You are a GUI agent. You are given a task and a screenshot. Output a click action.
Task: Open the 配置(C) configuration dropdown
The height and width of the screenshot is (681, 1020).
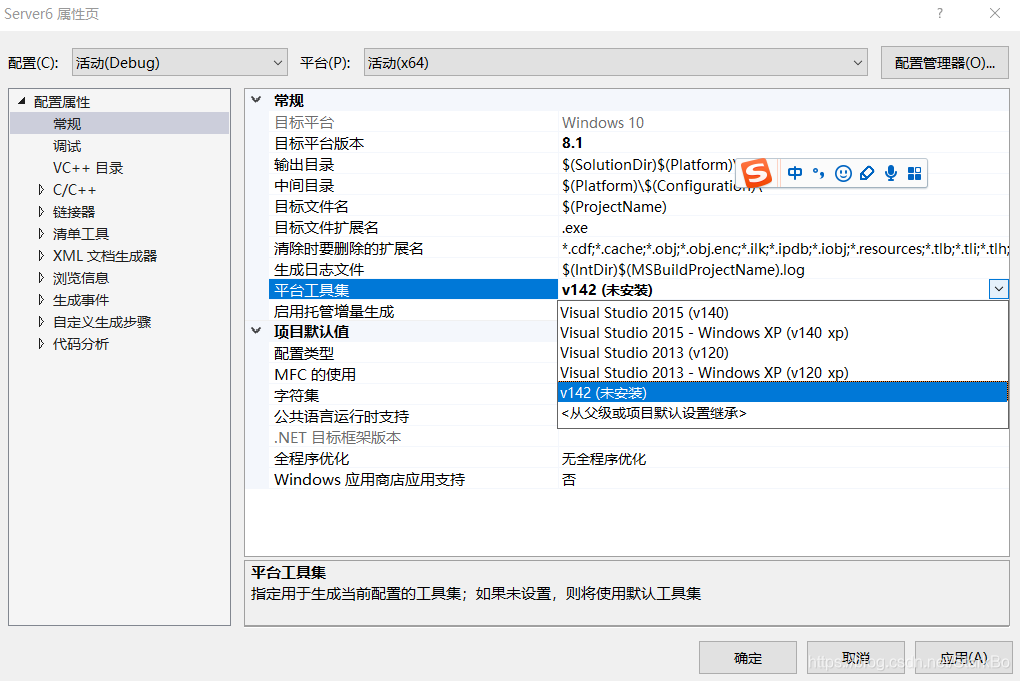pos(180,62)
